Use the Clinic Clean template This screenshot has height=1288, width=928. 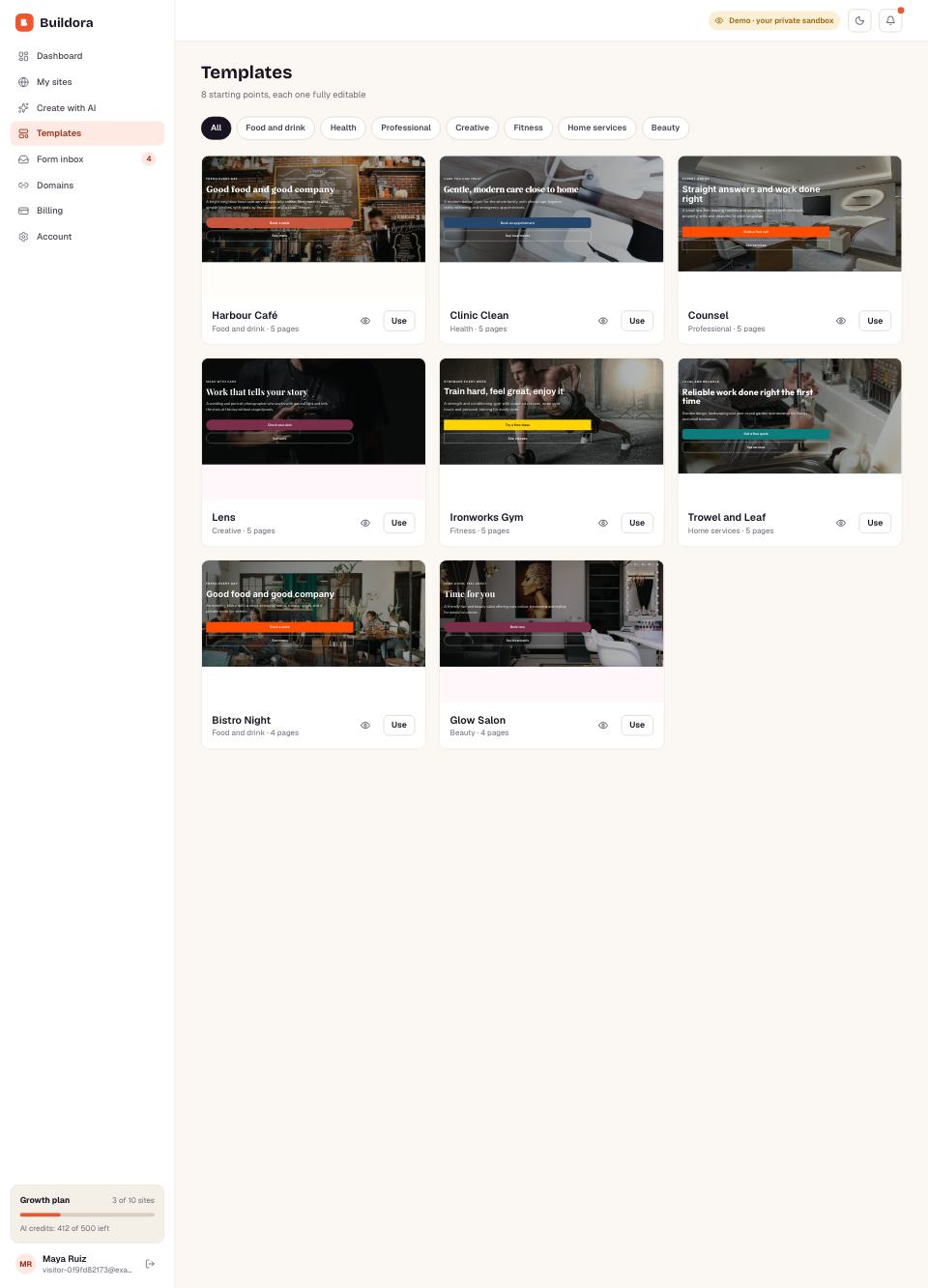pos(637,321)
